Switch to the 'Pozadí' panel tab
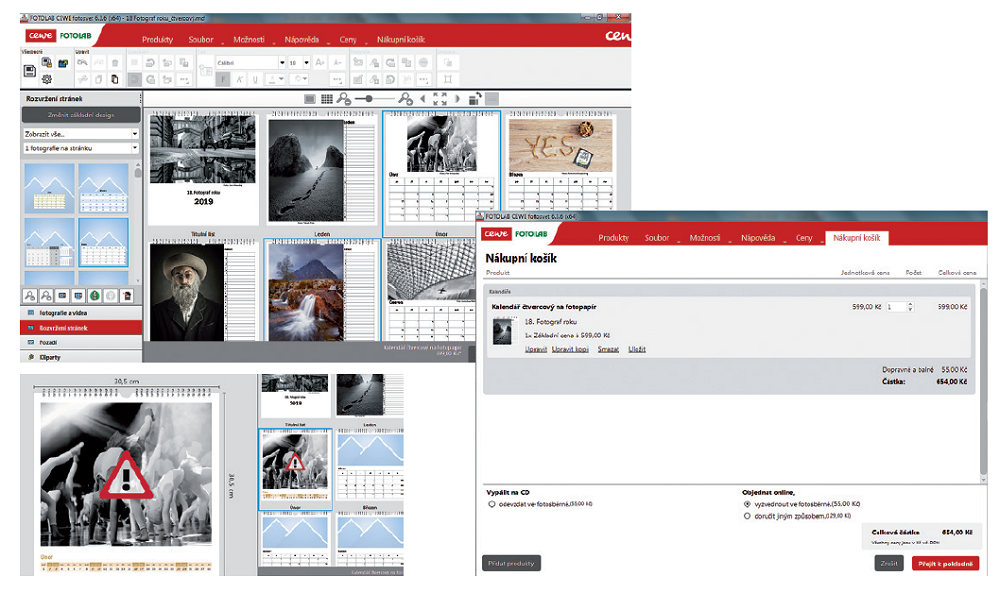The height and width of the screenshot is (593, 1000). point(81,342)
